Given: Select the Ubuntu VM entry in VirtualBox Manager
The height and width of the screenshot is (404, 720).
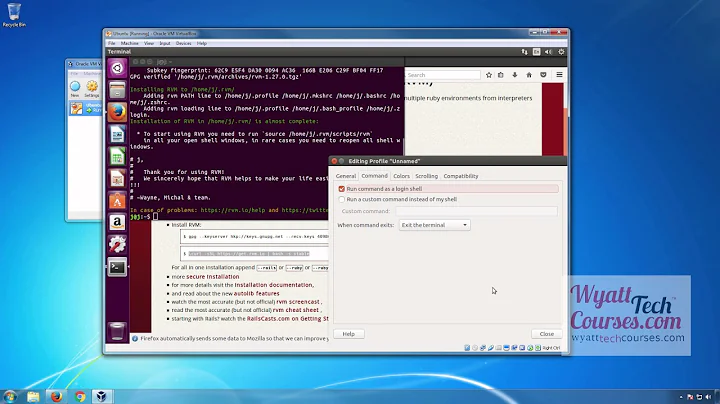Looking at the screenshot, I should tap(85, 108).
